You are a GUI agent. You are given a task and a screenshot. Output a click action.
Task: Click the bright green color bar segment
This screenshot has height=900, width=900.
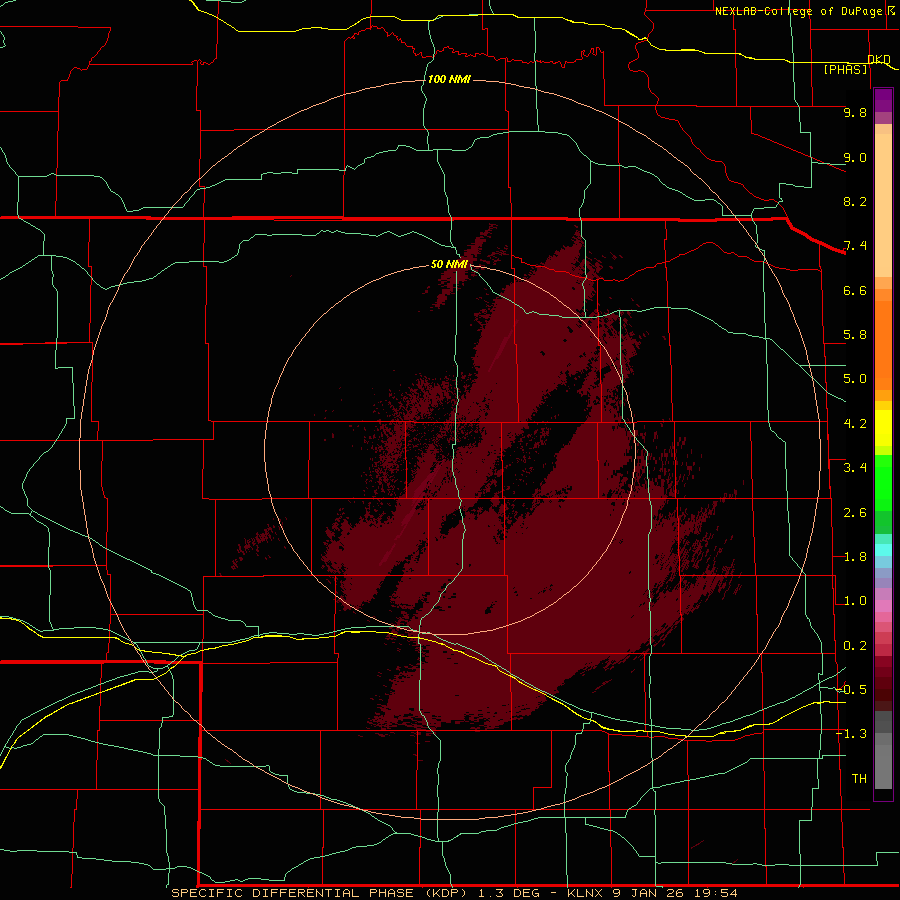(x=883, y=483)
